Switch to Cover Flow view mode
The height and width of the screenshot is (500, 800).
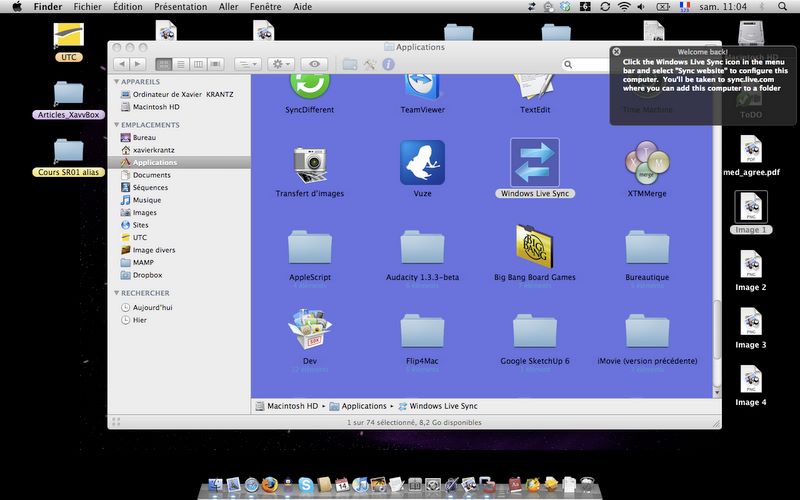coord(216,64)
